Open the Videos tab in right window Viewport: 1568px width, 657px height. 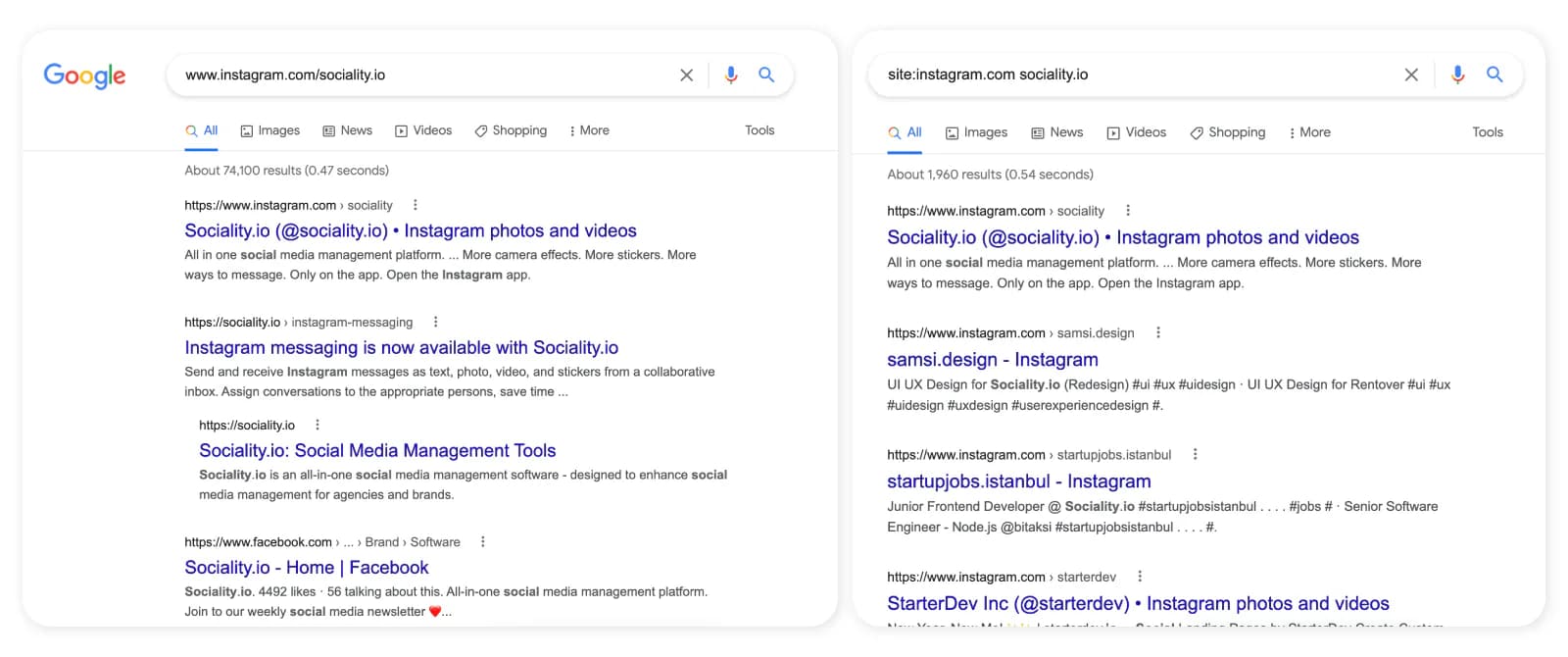coord(1136,132)
